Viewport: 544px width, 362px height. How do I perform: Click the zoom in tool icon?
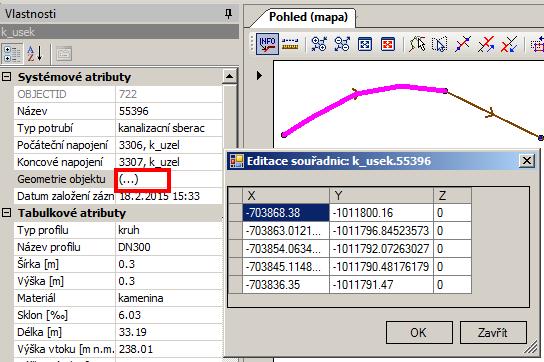click(x=319, y=44)
